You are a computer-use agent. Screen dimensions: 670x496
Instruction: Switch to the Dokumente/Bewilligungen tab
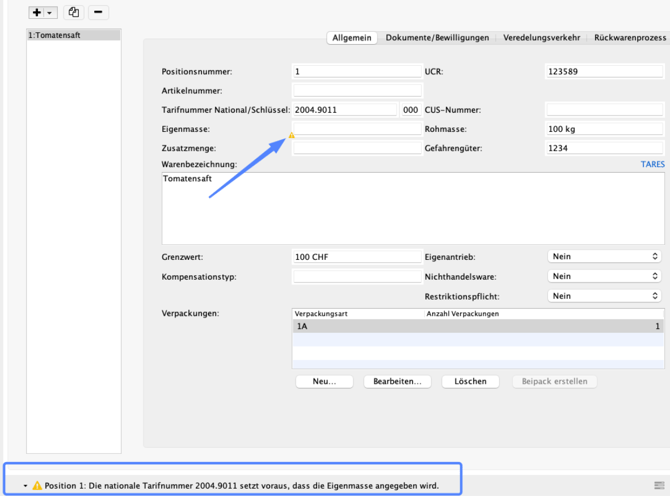[x=437, y=38]
